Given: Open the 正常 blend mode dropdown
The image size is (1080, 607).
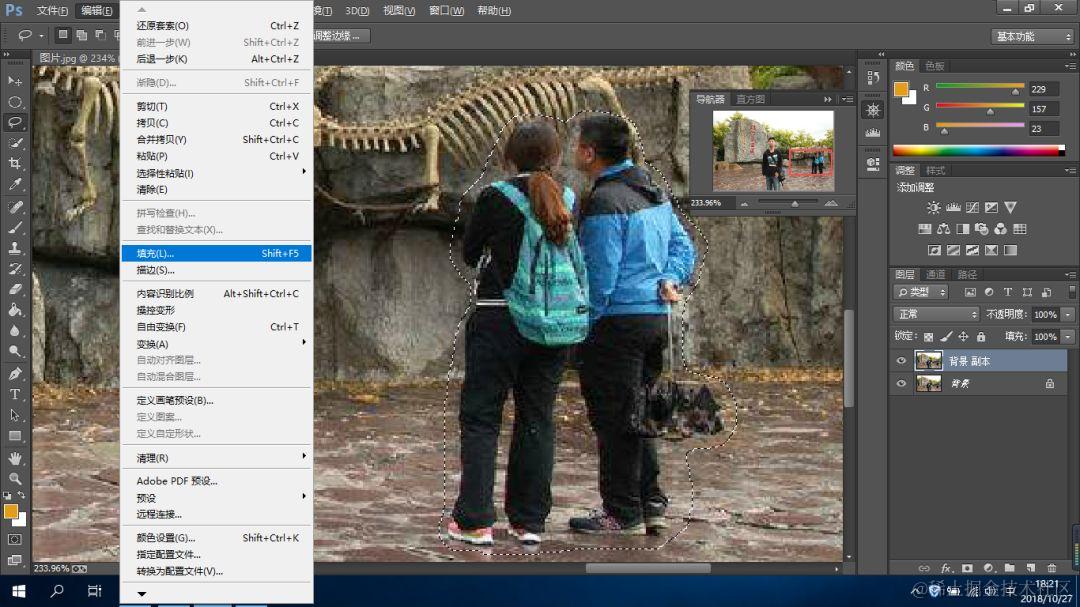Looking at the screenshot, I should (x=936, y=314).
